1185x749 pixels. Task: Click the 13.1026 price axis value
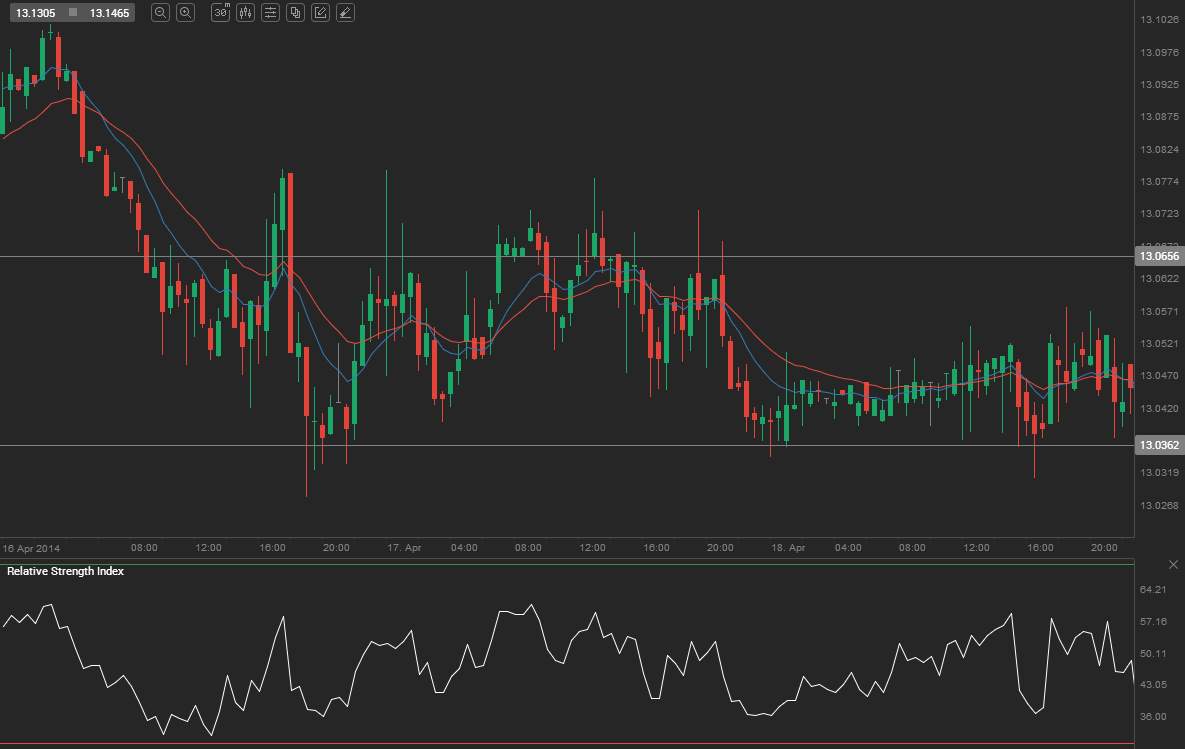[1158, 20]
